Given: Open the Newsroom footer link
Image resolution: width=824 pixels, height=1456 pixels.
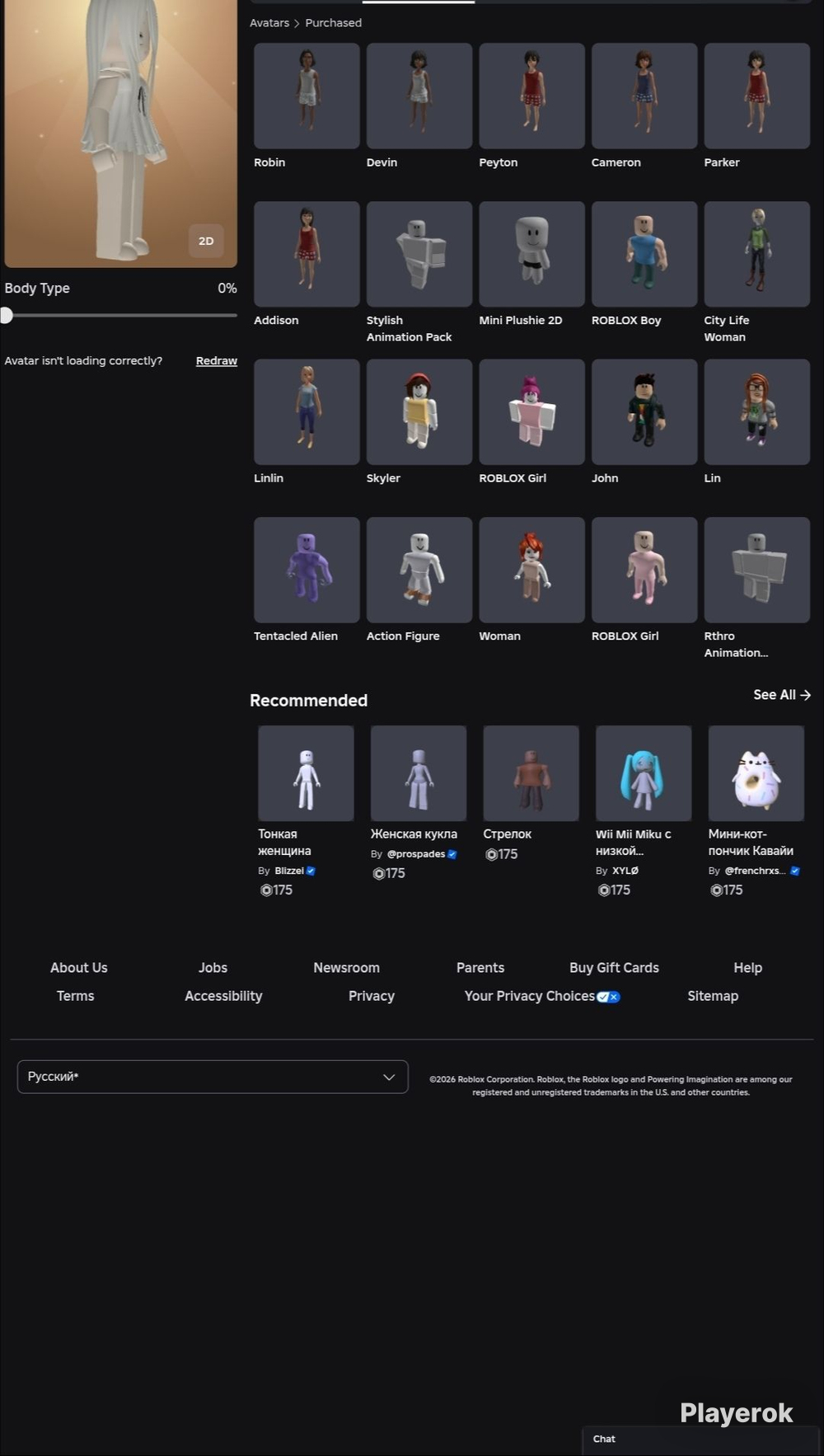Looking at the screenshot, I should 346,968.
